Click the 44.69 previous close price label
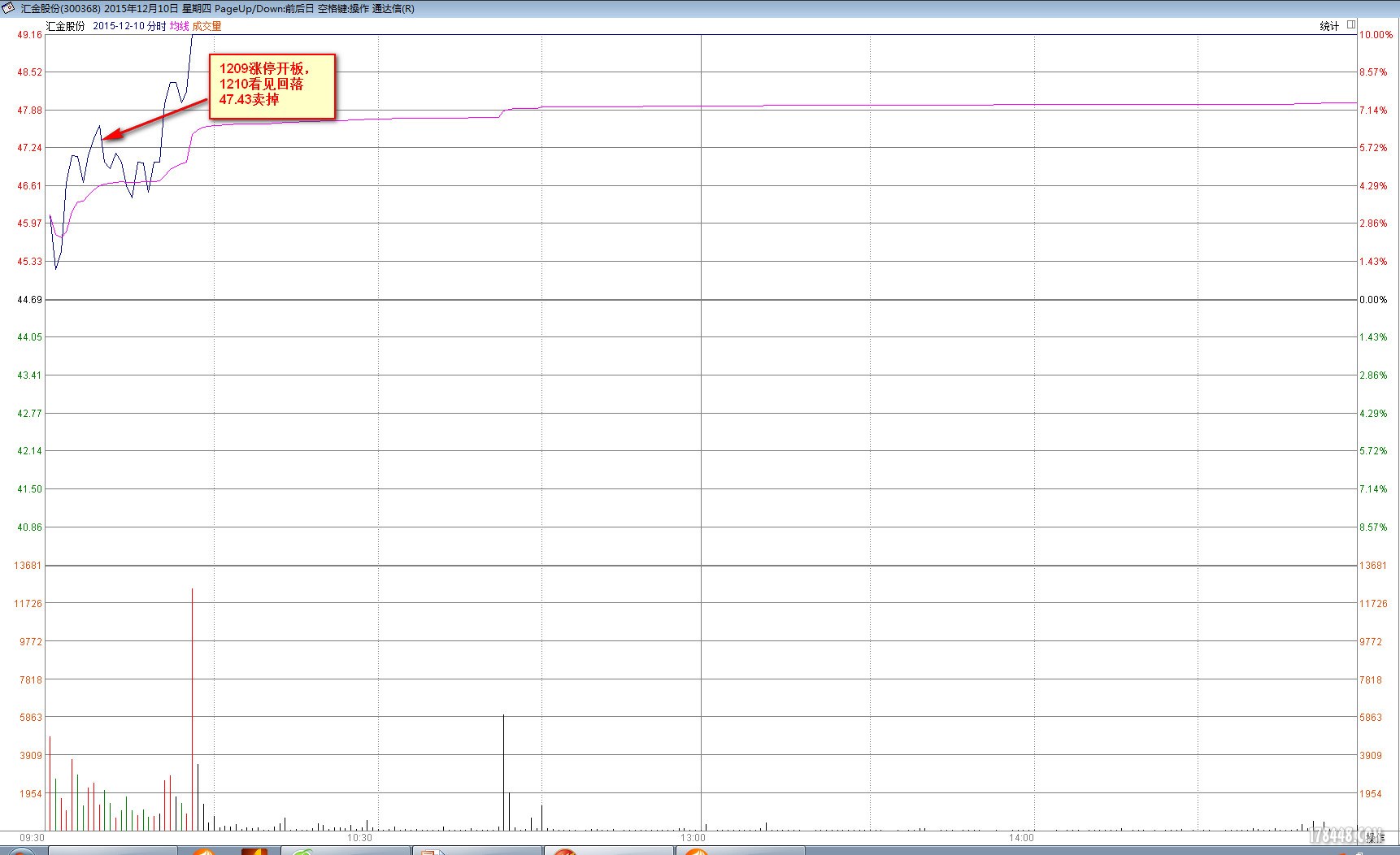The height and width of the screenshot is (855, 1400). 29,300
